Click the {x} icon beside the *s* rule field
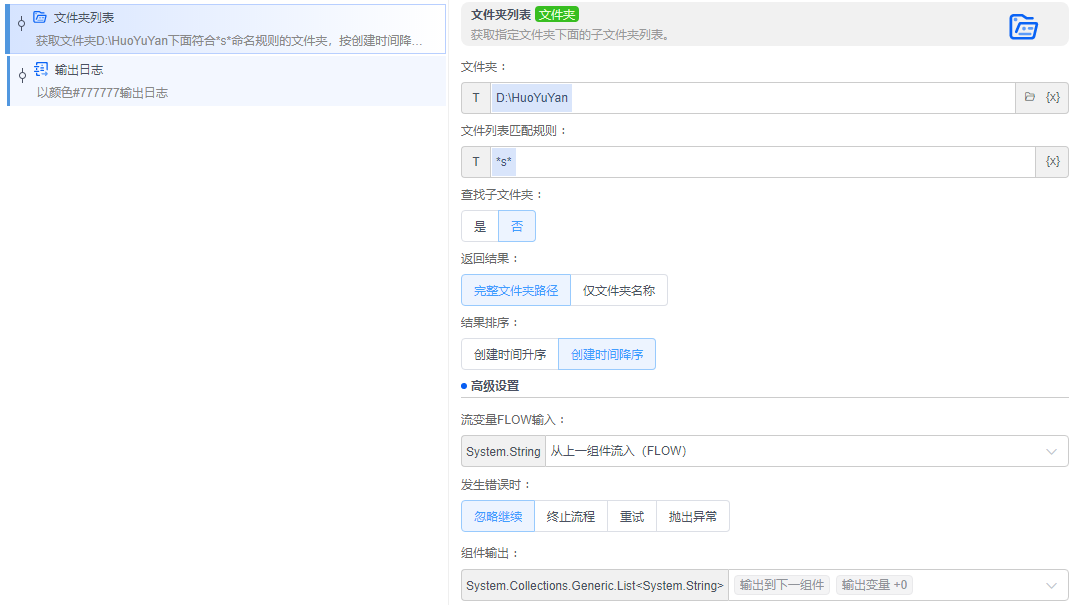Screen dimensions: 1073x605 (x=1051, y=161)
